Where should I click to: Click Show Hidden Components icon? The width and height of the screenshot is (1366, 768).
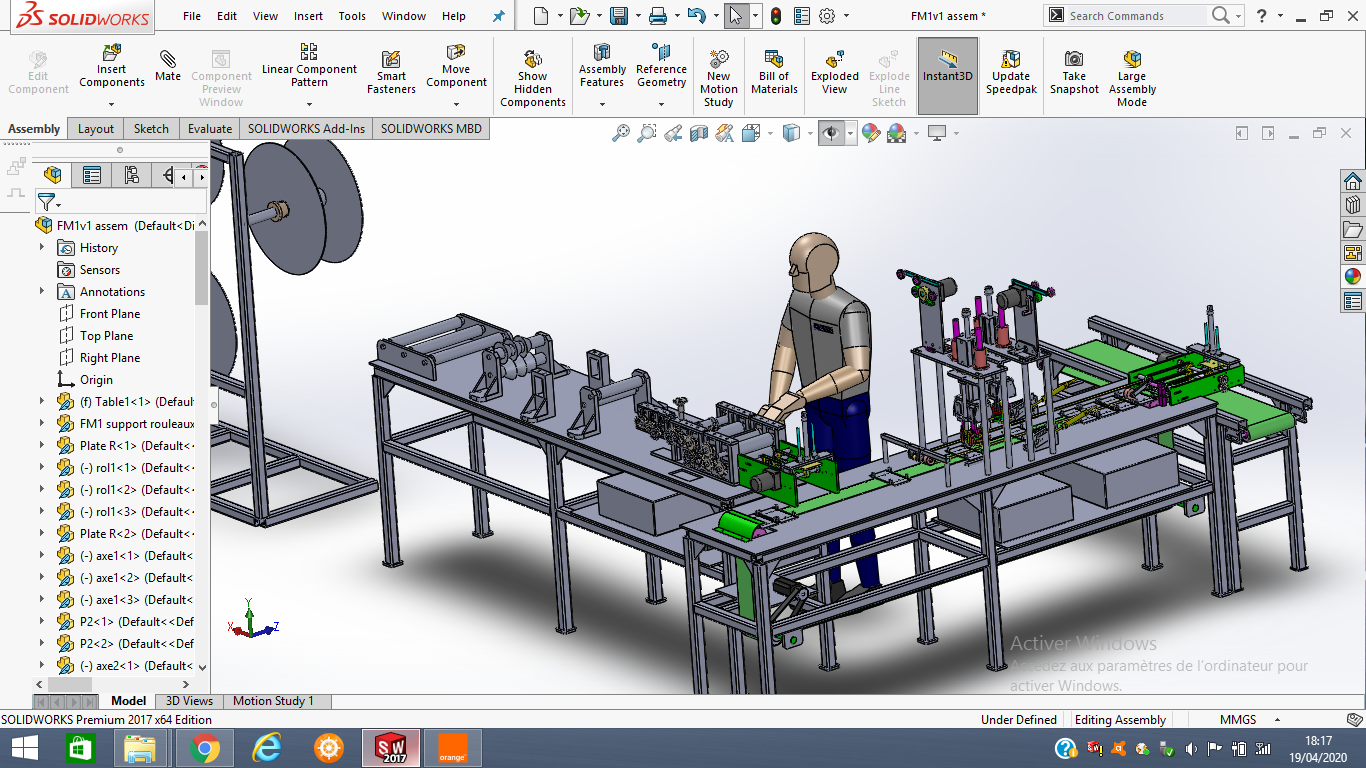[533, 59]
